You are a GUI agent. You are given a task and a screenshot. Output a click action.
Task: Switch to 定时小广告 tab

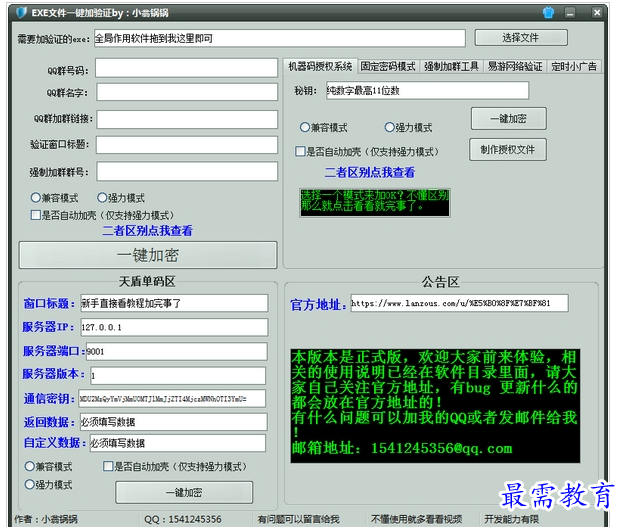[x=574, y=66]
